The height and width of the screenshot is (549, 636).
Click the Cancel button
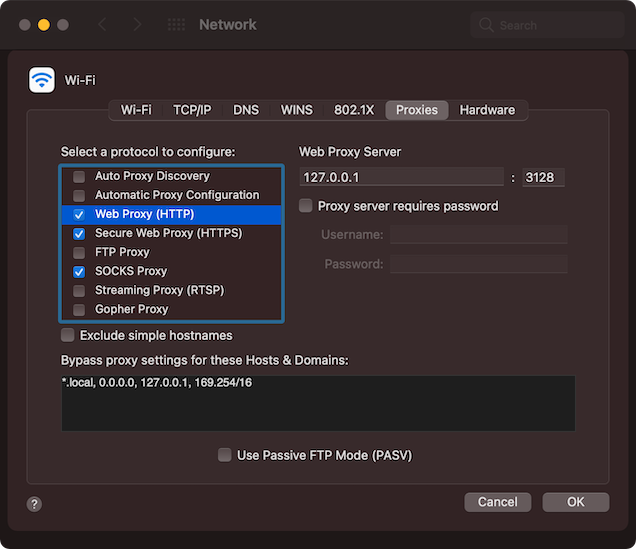[x=497, y=502]
